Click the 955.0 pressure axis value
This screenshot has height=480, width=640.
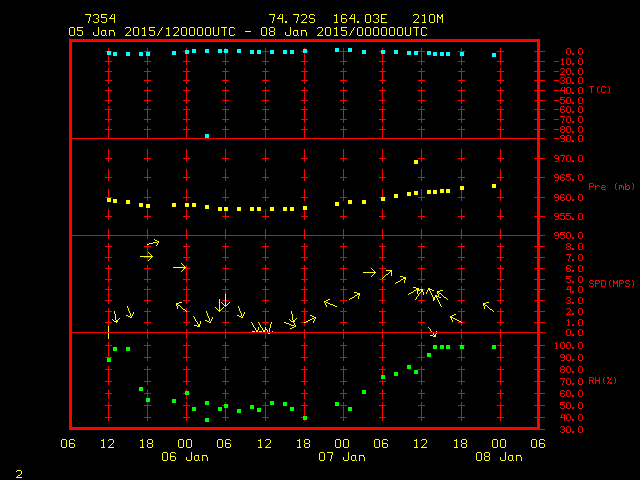(569, 217)
